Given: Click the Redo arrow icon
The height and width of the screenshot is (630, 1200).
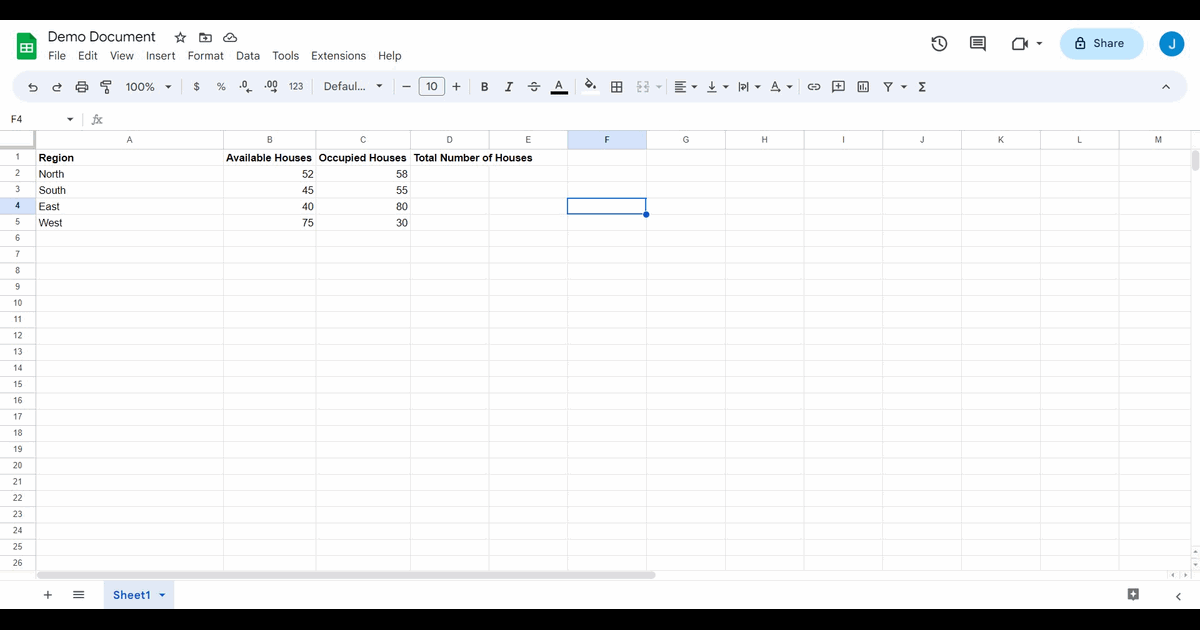Looking at the screenshot, I should tap(57, 87).
